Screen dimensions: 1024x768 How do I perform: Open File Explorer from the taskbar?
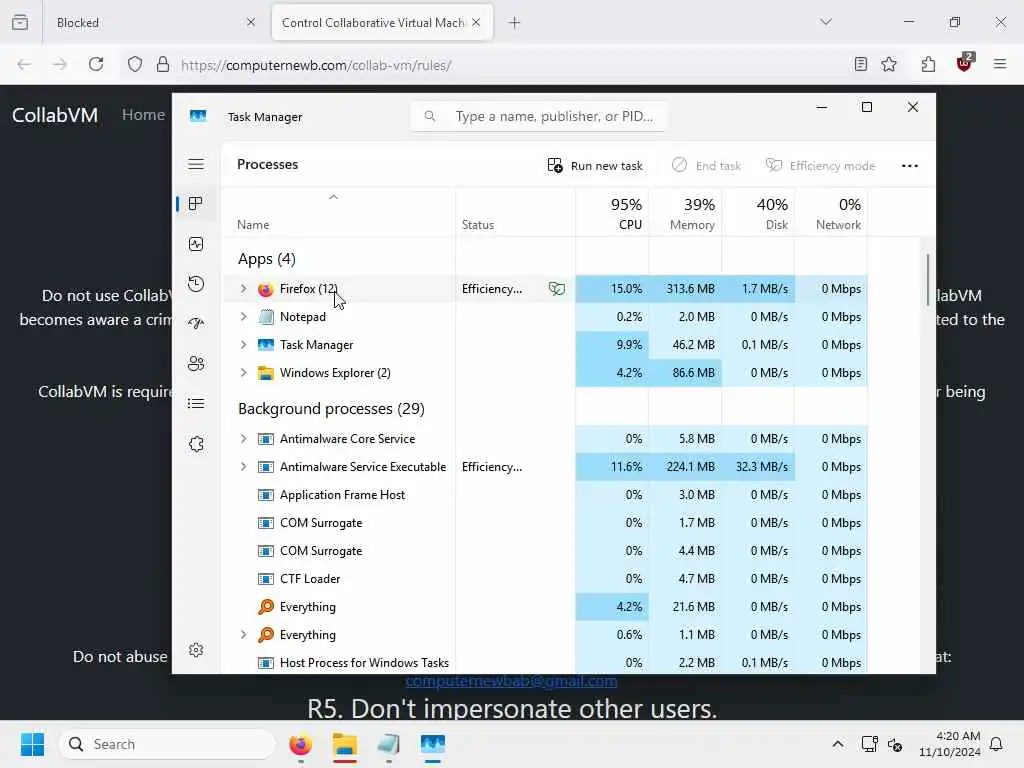[x=345, y=744]
